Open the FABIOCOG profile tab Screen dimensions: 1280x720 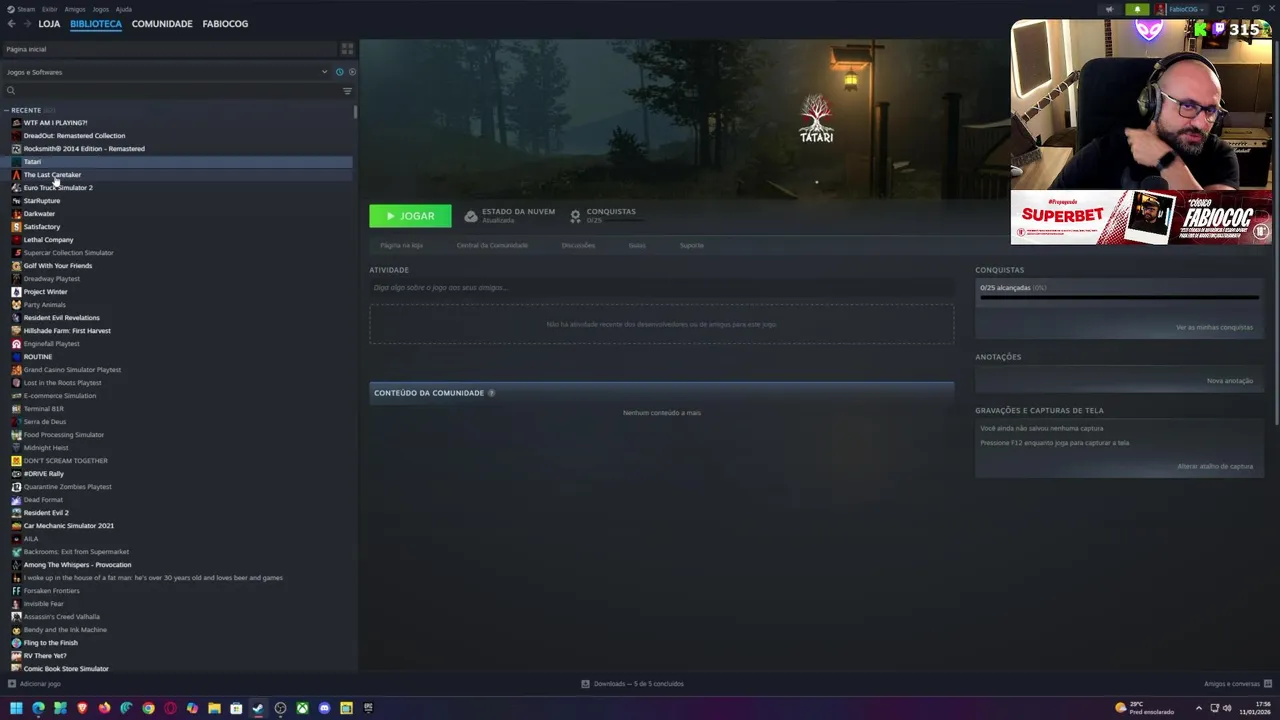click(x=225, y=23)
